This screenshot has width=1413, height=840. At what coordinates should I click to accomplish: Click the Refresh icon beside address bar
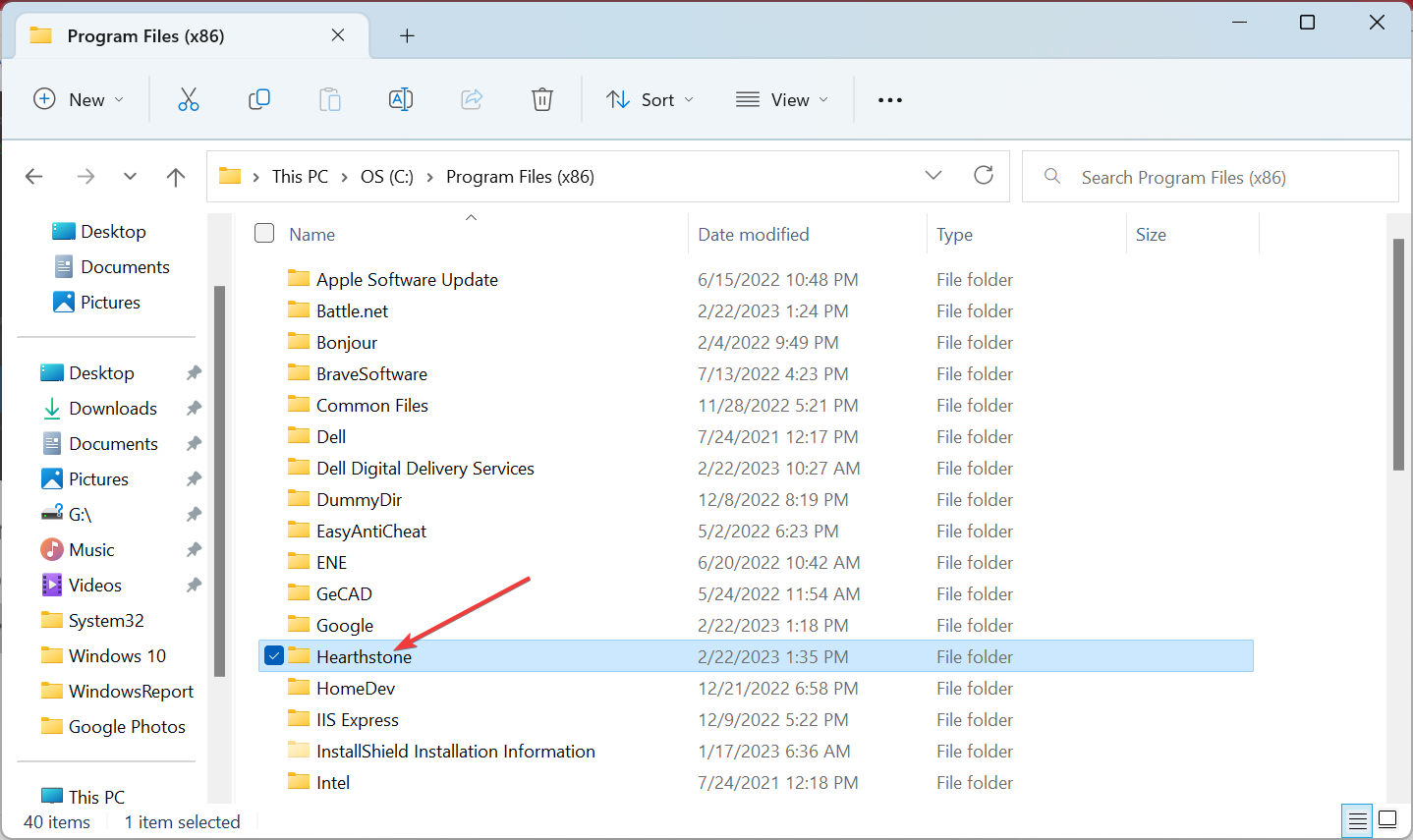[x=984, y=176]
